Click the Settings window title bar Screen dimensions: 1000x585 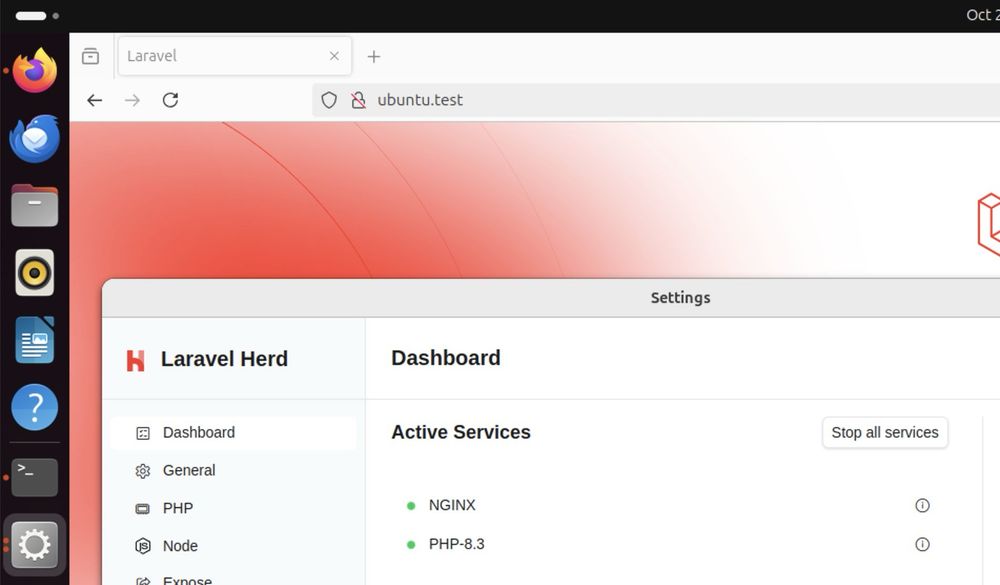[551, 298]
